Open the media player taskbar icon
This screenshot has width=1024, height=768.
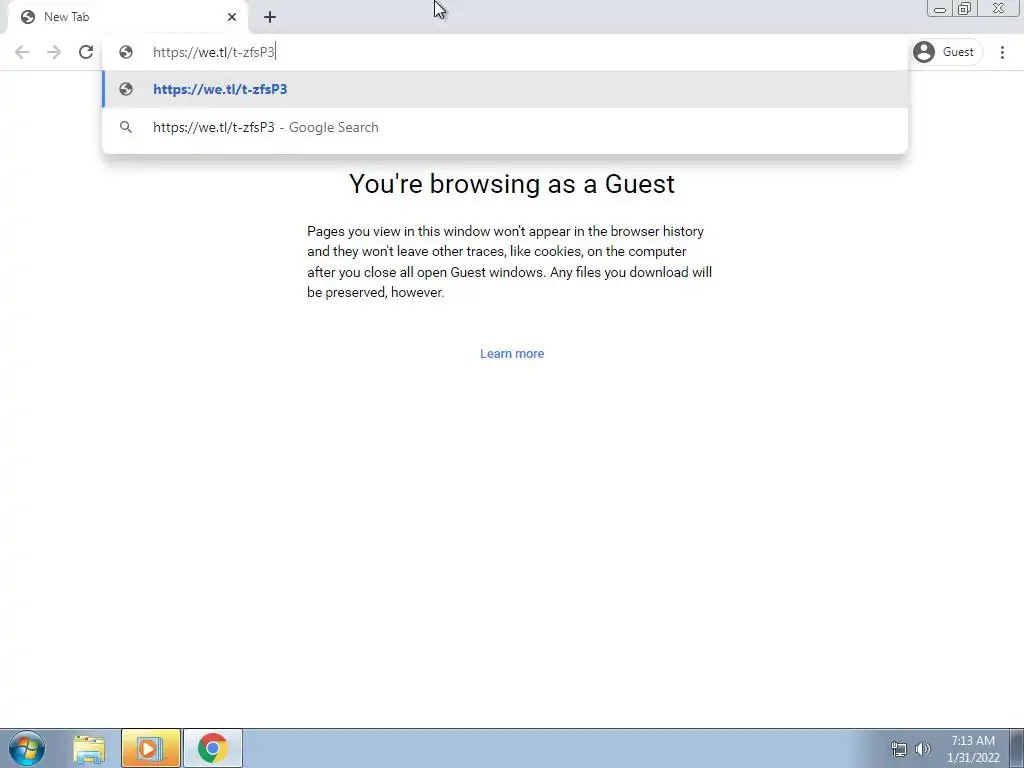click(x=150, y=748)
